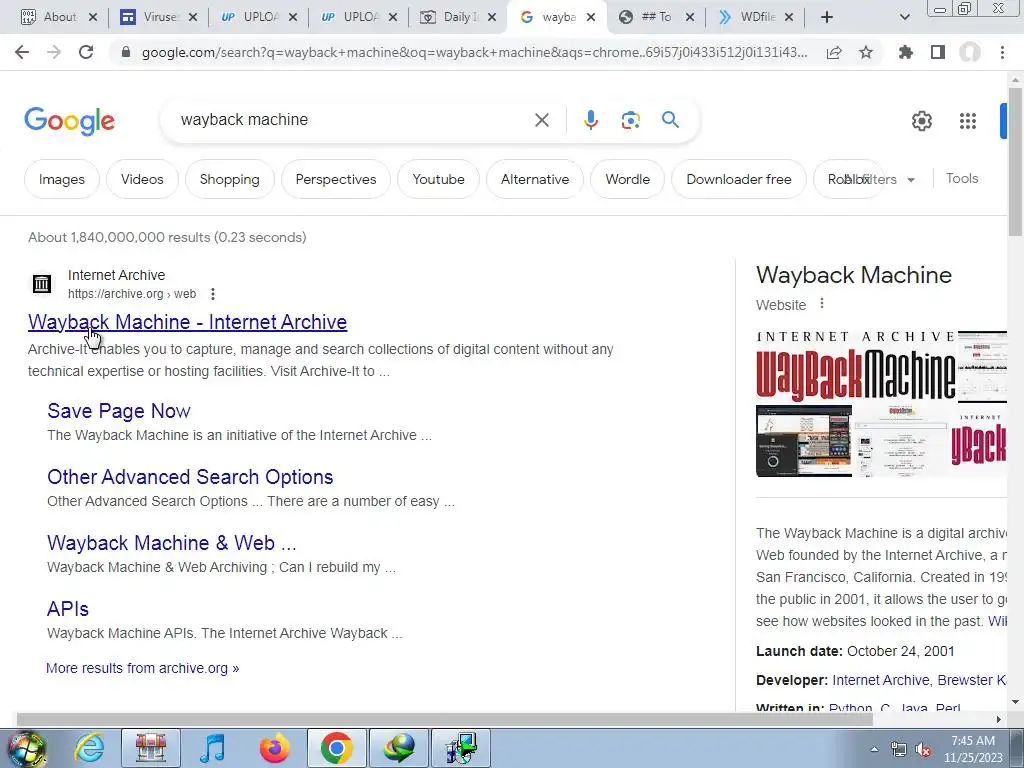Open Wayback Machine - Internet Archive result

[187, 322]
